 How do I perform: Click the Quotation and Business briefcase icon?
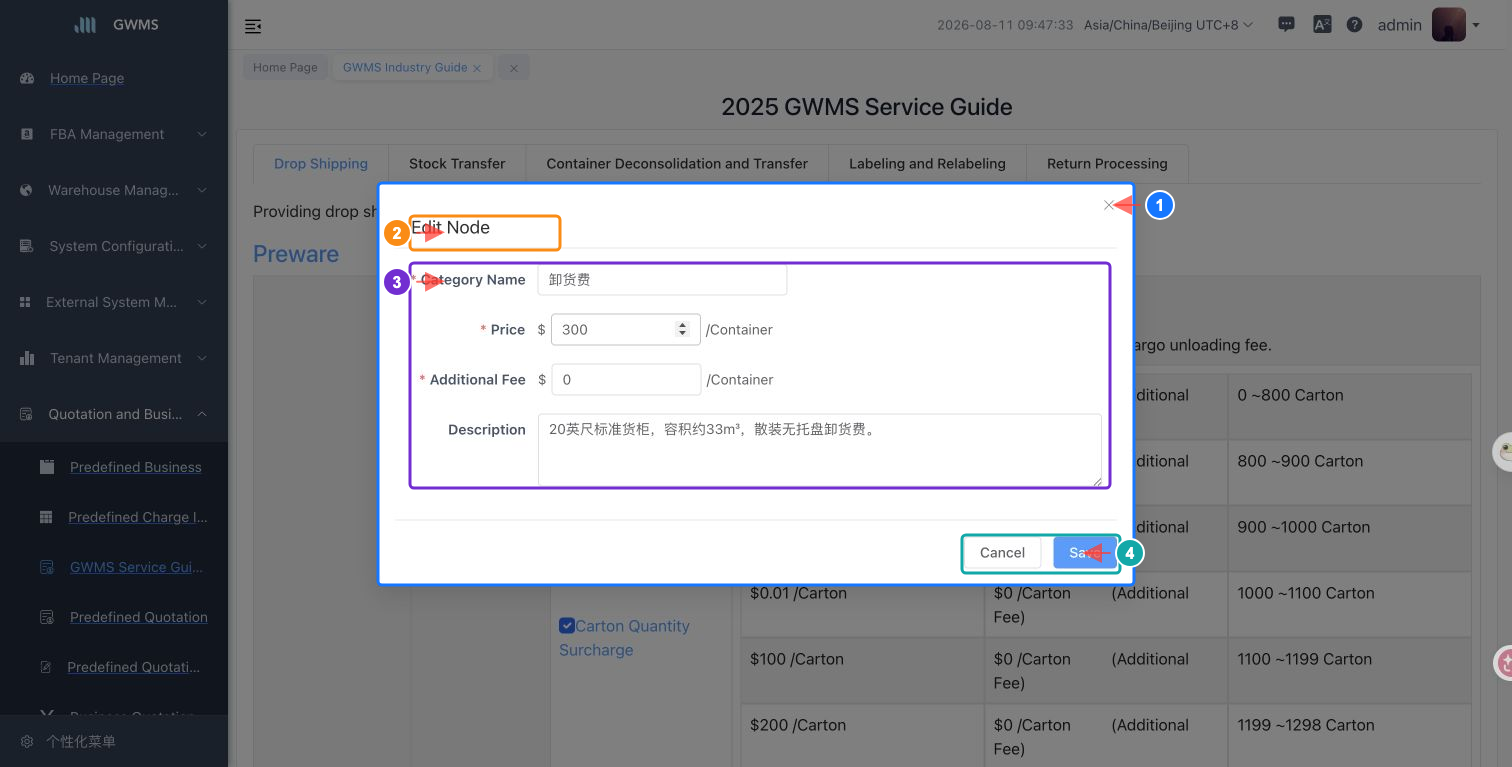(x=27, y=414)
